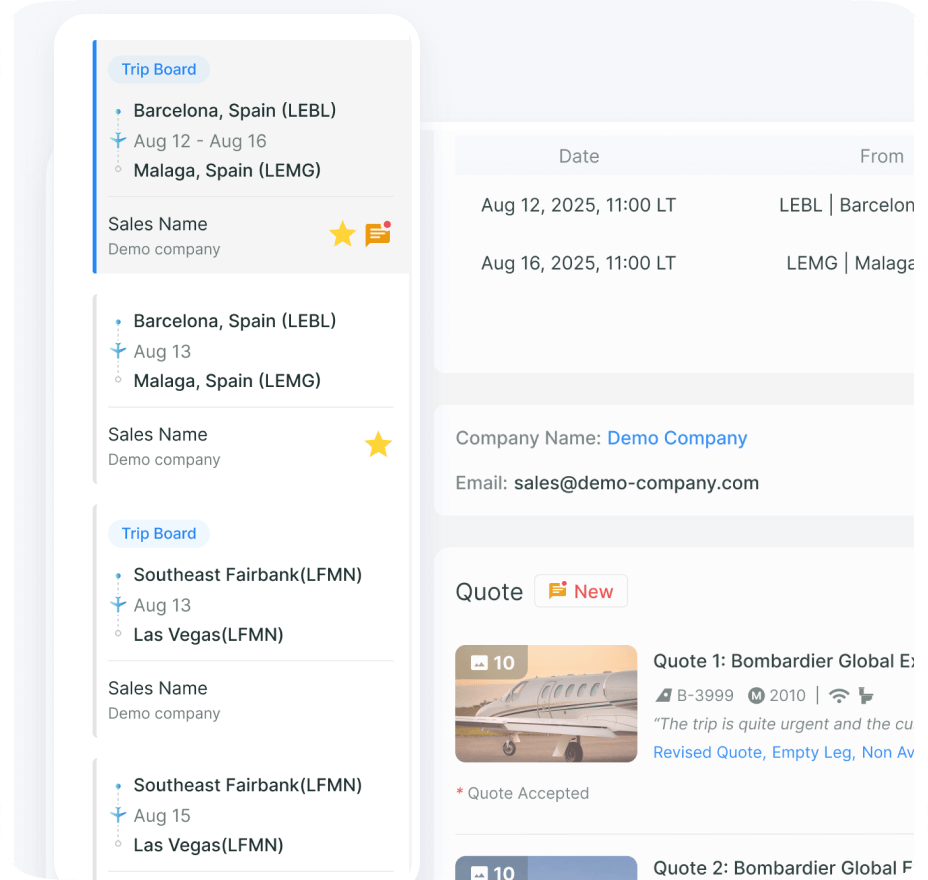Click the aircraft tail icon beside B-3999
The width and height of the screenshot is (928, 880).
[663, 695]
